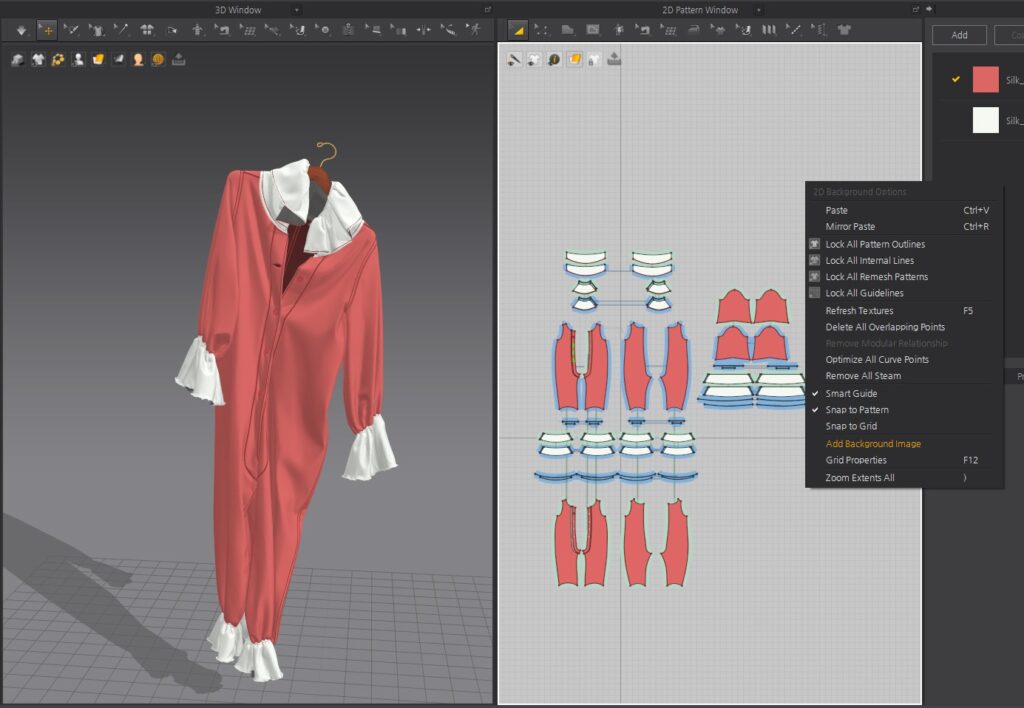1024x708 pixels.
Task: Click the T-shirt icon in 2D toolbar
Action: (844, 30)
